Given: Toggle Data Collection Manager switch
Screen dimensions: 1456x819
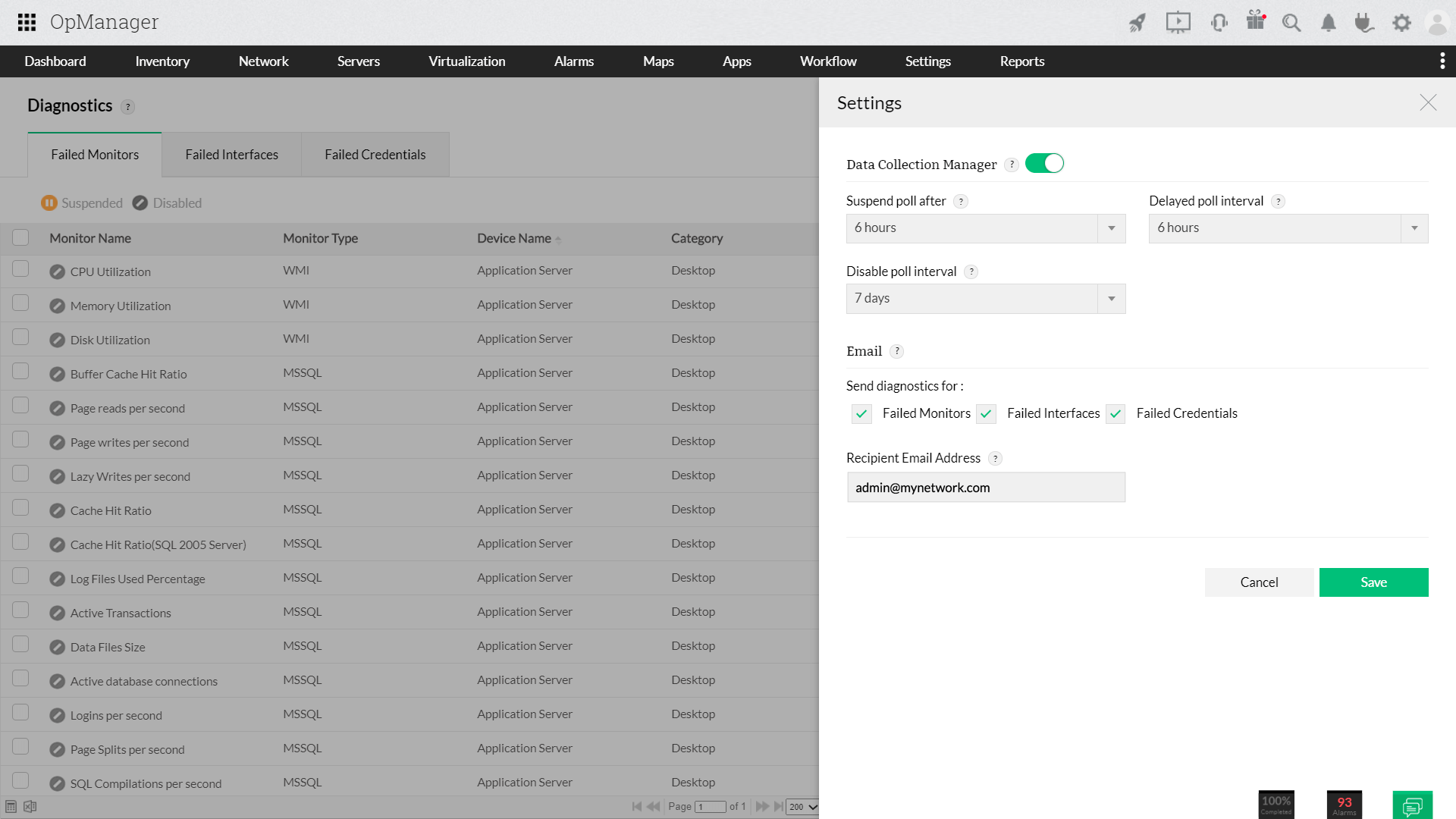Looking at the screenshot, I should click(x=1044, y=164).
